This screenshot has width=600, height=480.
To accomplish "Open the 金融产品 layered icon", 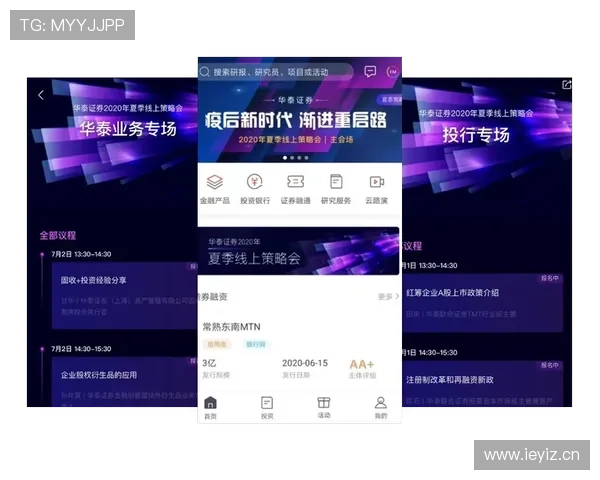I will [x=215, y=182].
